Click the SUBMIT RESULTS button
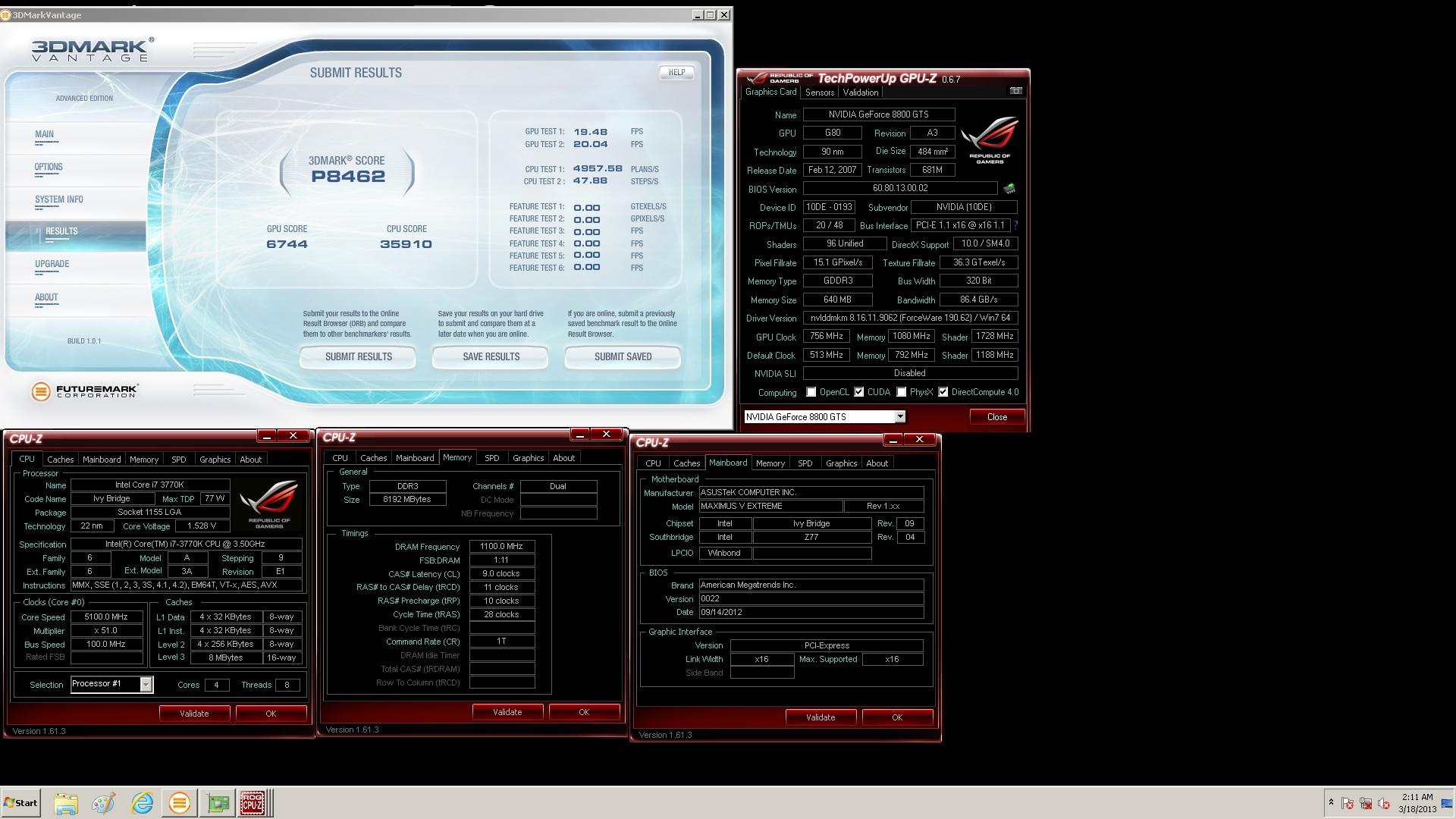This screenshot has width=1456, height=819. pos(358,356)
